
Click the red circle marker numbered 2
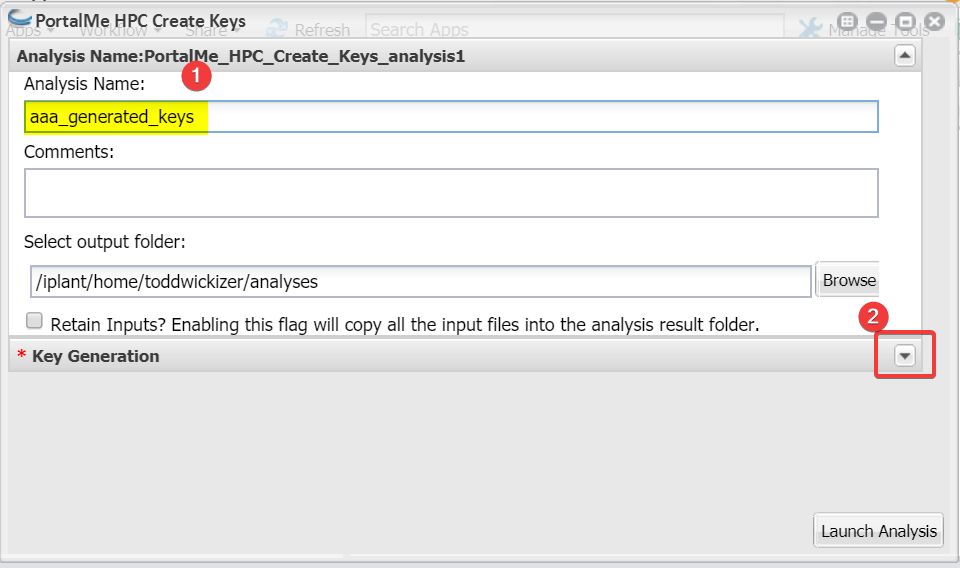873,316
